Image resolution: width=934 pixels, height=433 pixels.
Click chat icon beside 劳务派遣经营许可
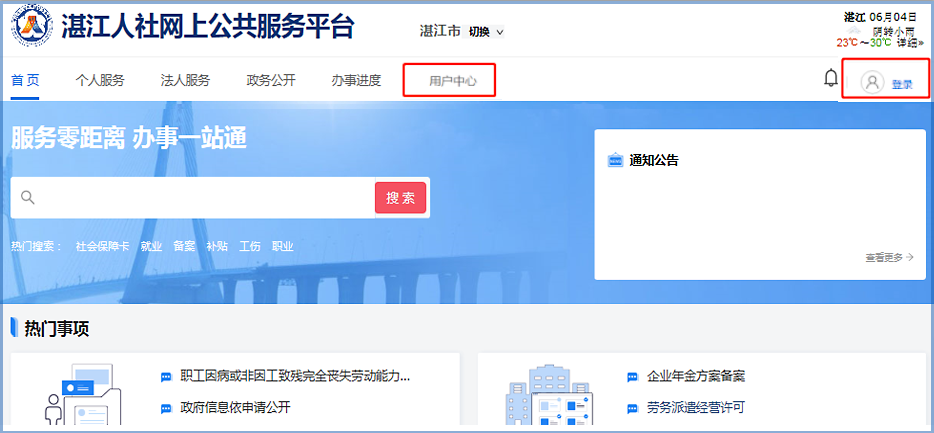632,408
